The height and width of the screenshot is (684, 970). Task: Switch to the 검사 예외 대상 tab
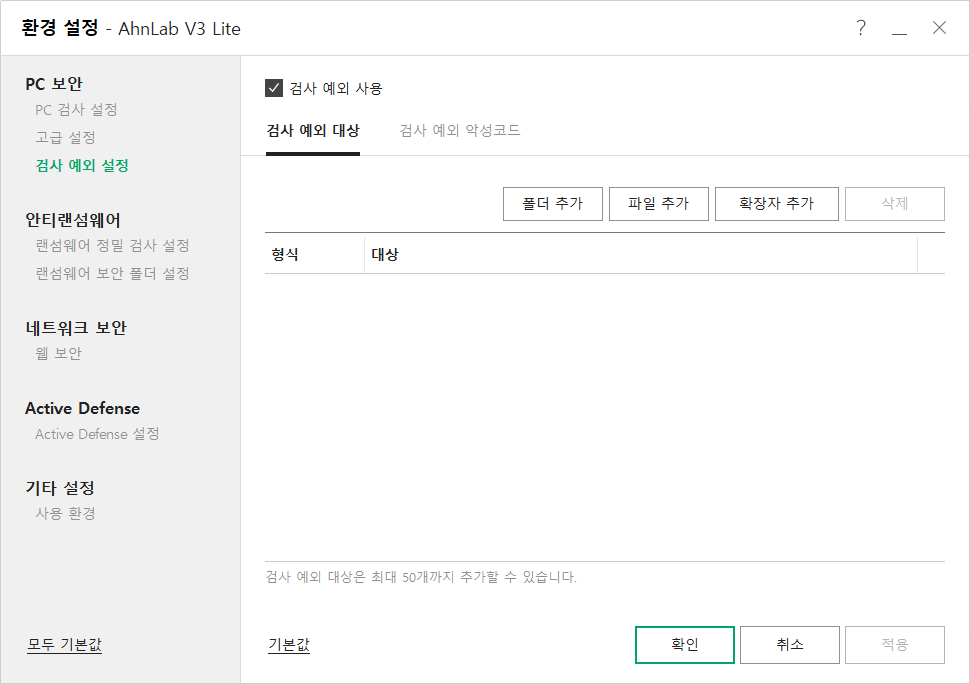pyautogui.click(x=313, y=130)
